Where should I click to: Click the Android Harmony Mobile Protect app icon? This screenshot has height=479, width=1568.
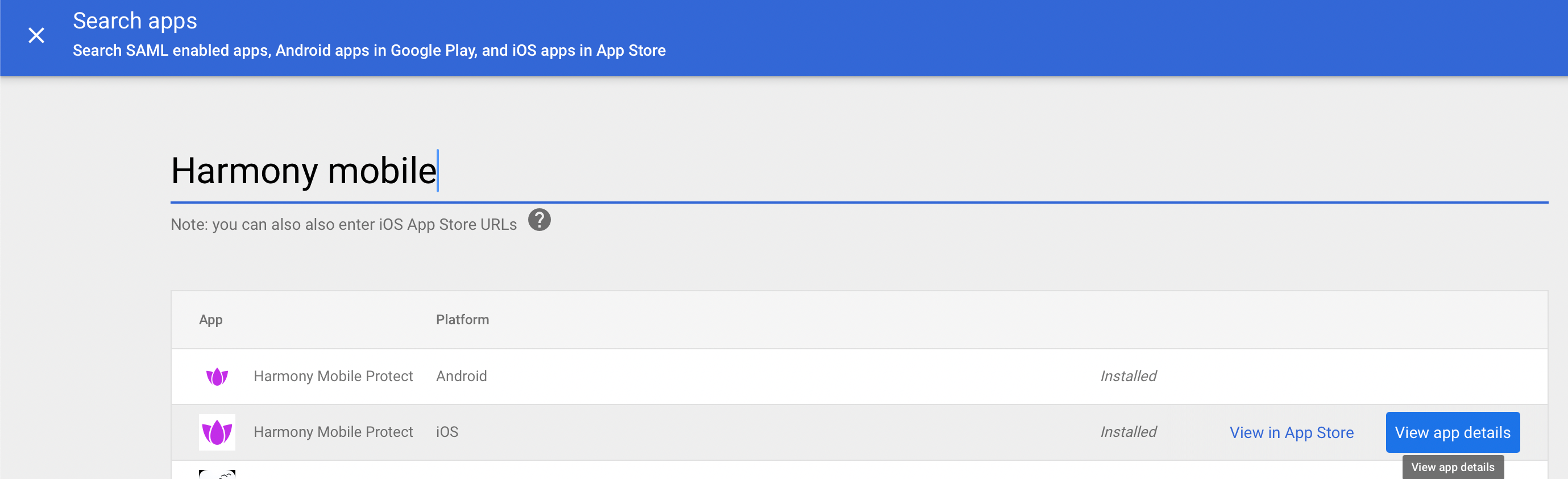217,377
